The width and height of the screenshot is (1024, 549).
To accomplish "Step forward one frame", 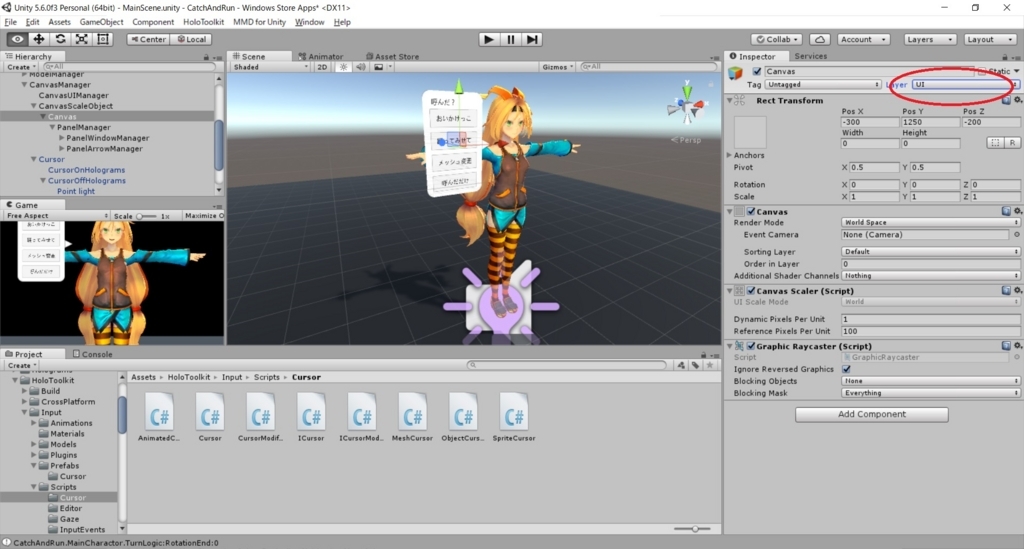I will pos(532,39).
